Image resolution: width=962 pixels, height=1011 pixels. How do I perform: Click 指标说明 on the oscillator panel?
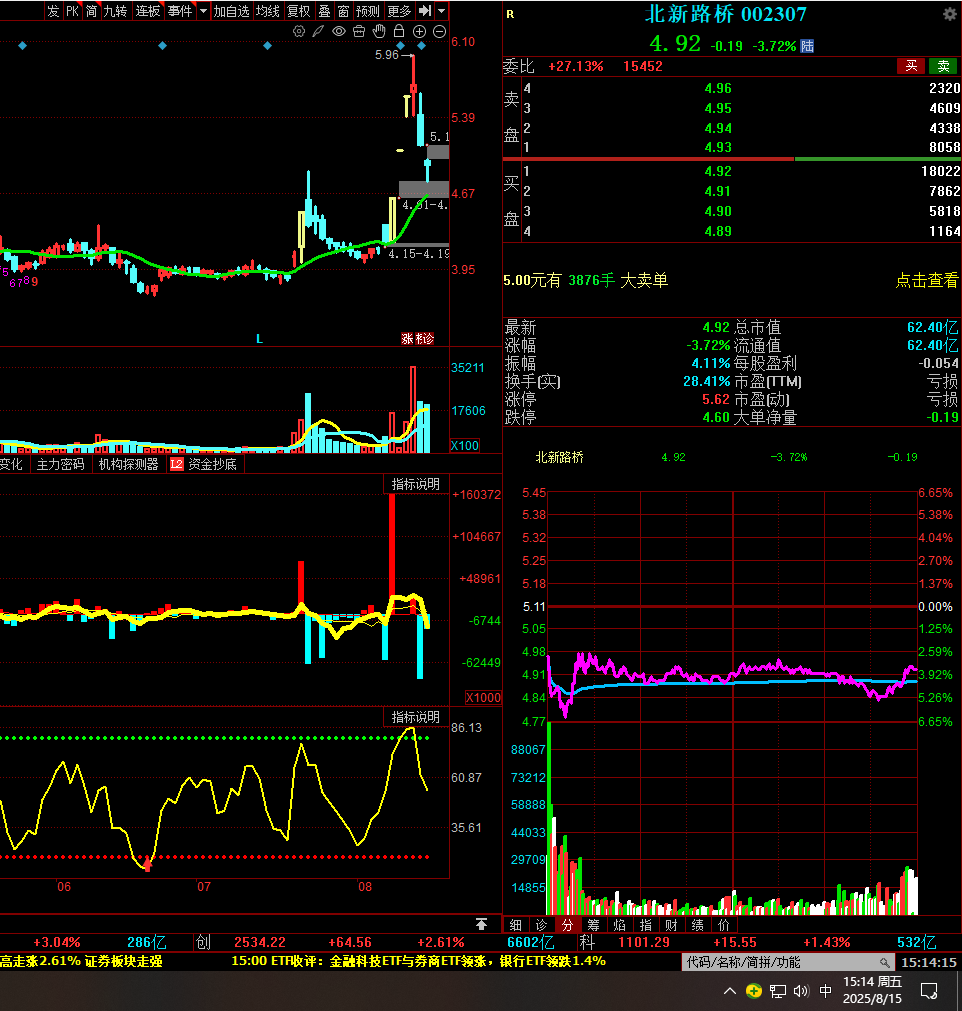(415, 717)
